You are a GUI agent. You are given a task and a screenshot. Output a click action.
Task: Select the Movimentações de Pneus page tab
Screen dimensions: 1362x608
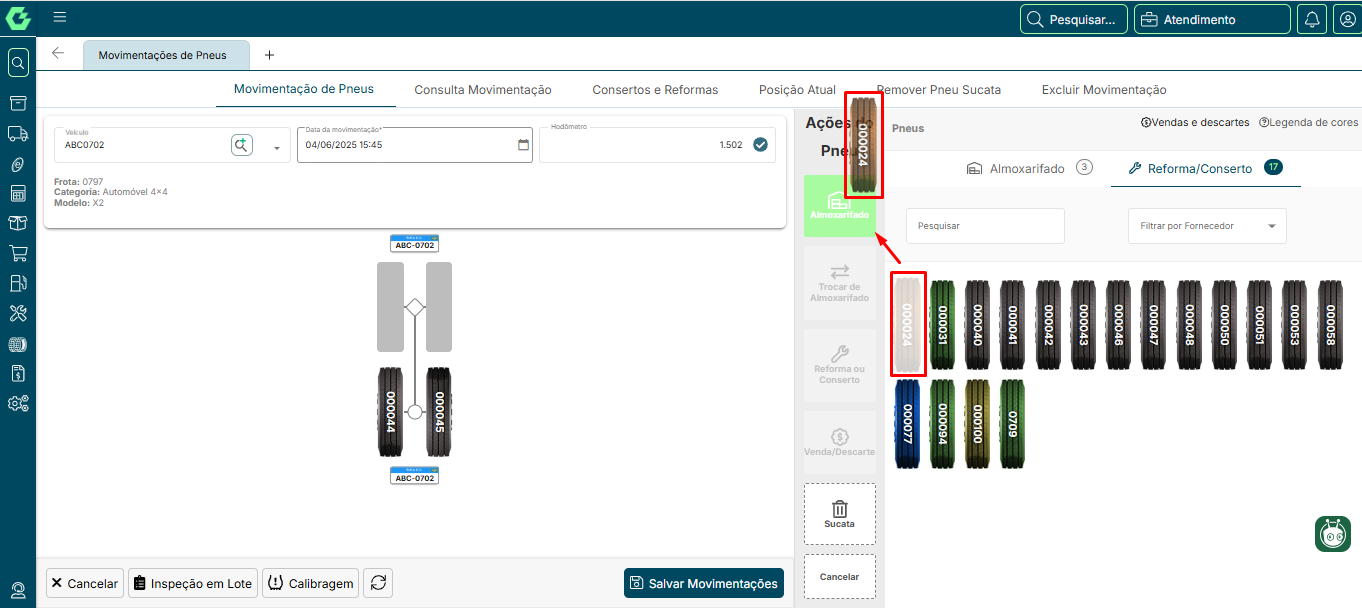click(166, 55)
